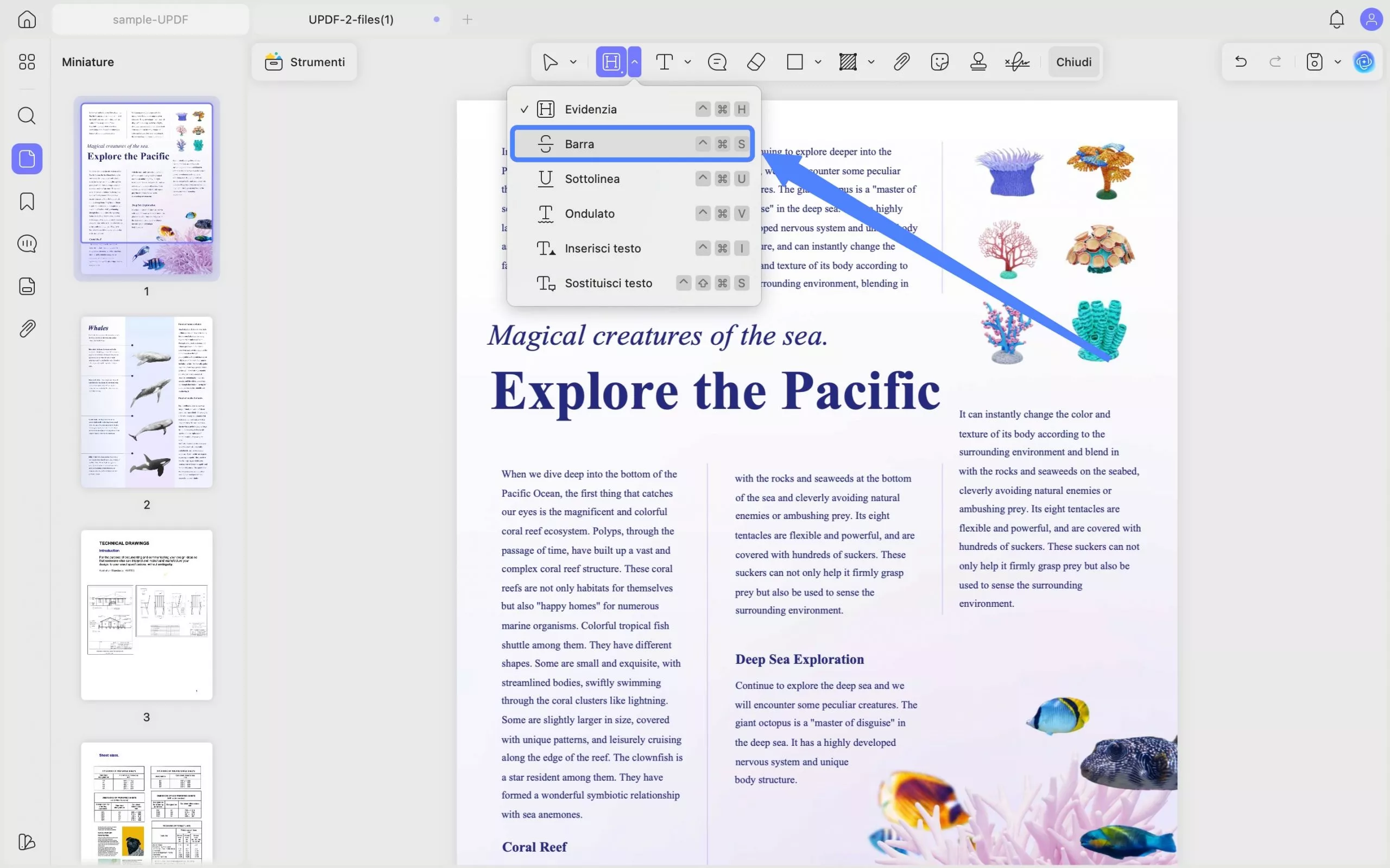Open bookmarks panel in left sidebar
The width and height of the screenshot is (1390, 868).
pyautogui.click(x=27, y=201)
